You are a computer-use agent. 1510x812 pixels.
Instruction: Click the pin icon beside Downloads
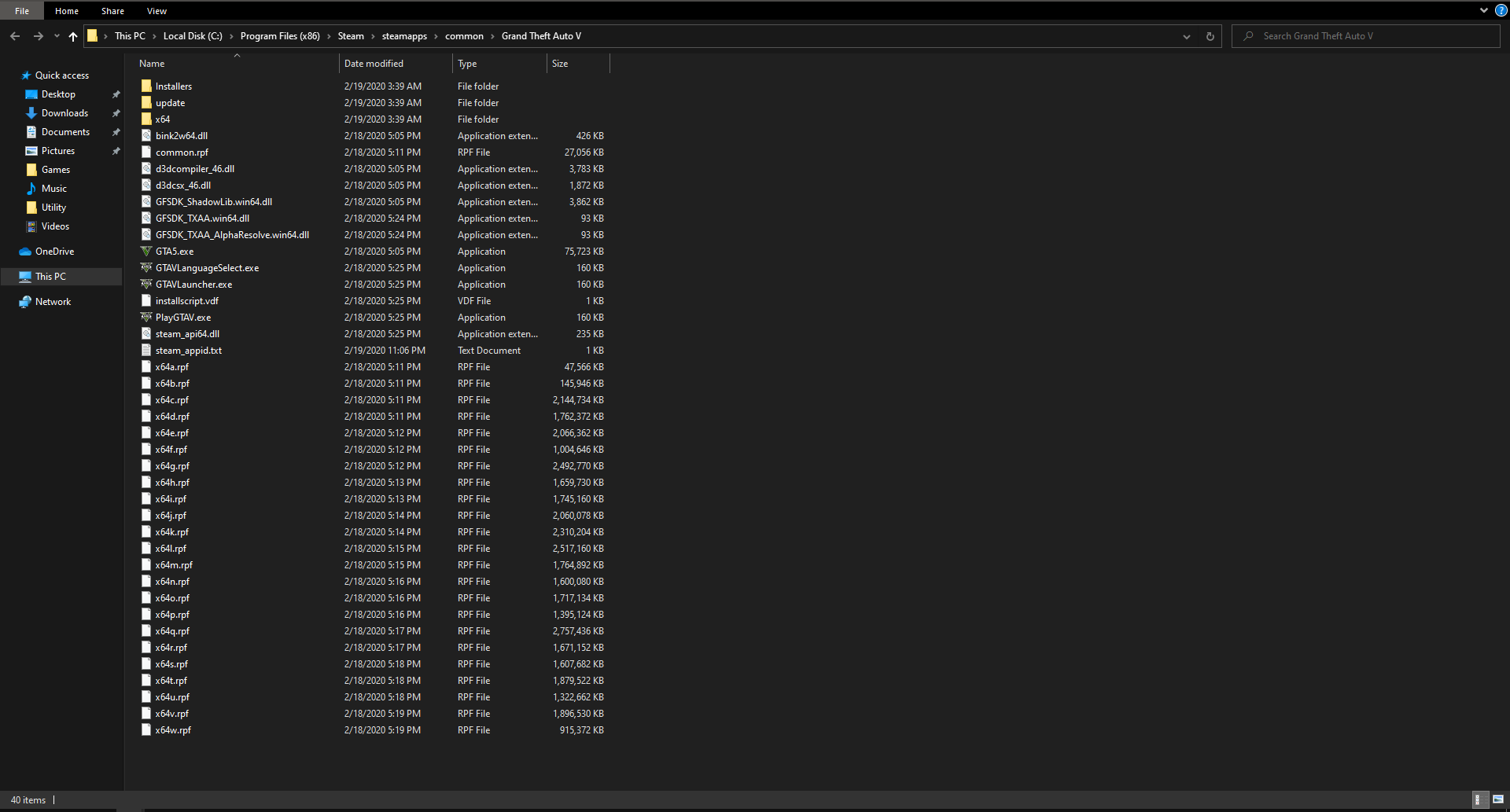coord(116,113)
